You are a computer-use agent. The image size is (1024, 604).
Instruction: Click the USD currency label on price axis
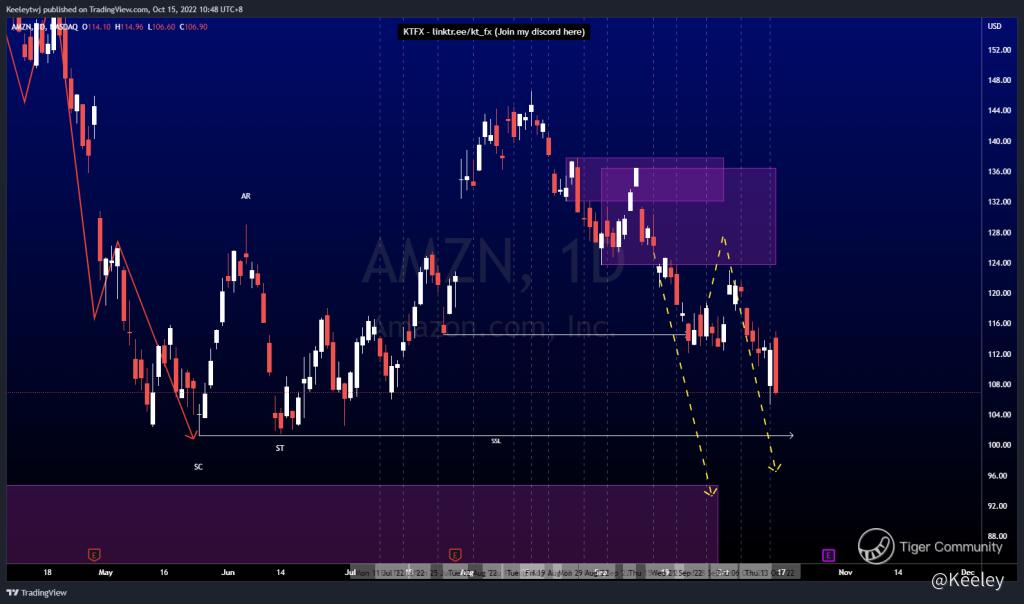pyautogui.click(x=995, y=26)
